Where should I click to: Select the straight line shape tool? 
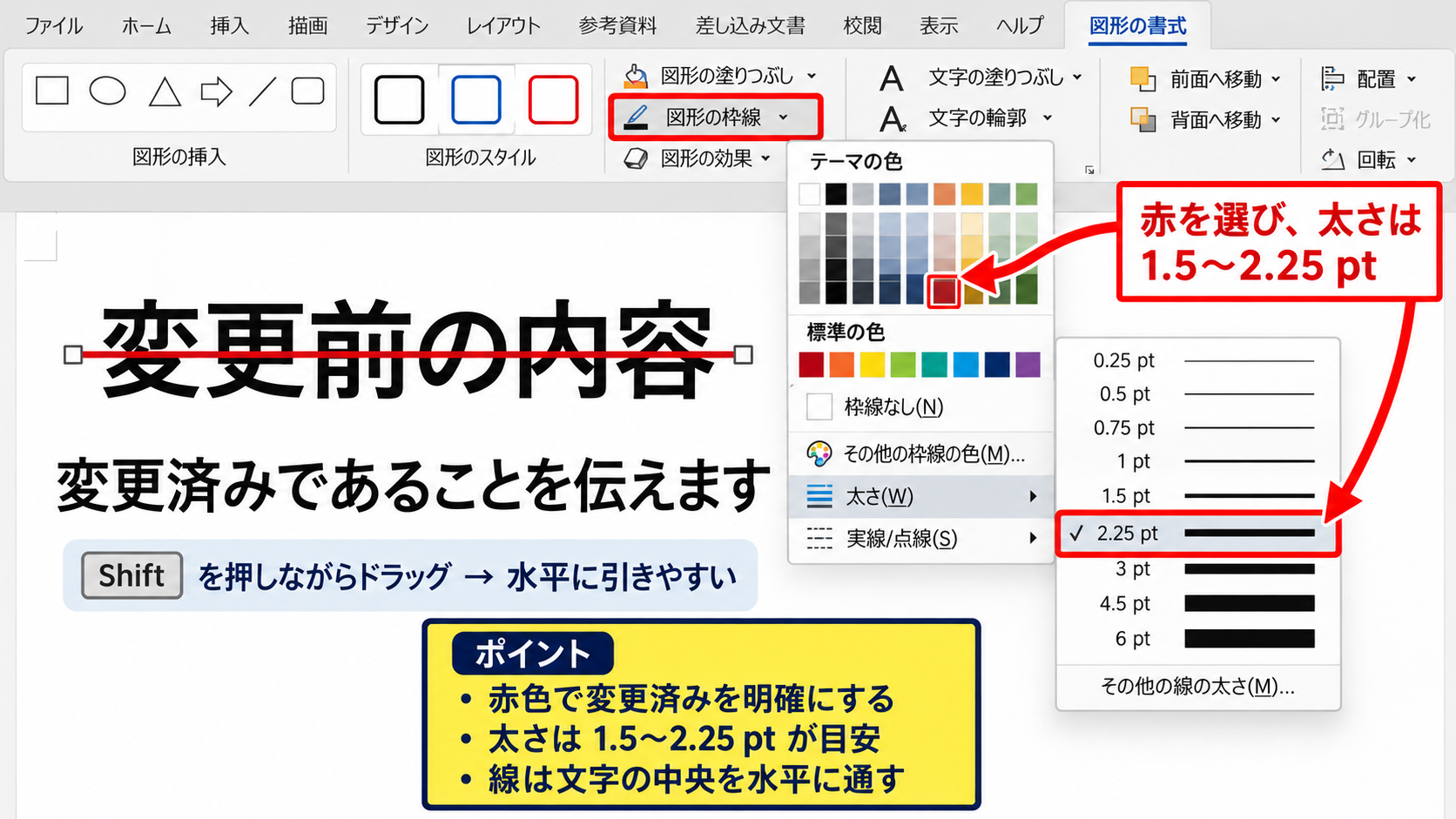262,91
